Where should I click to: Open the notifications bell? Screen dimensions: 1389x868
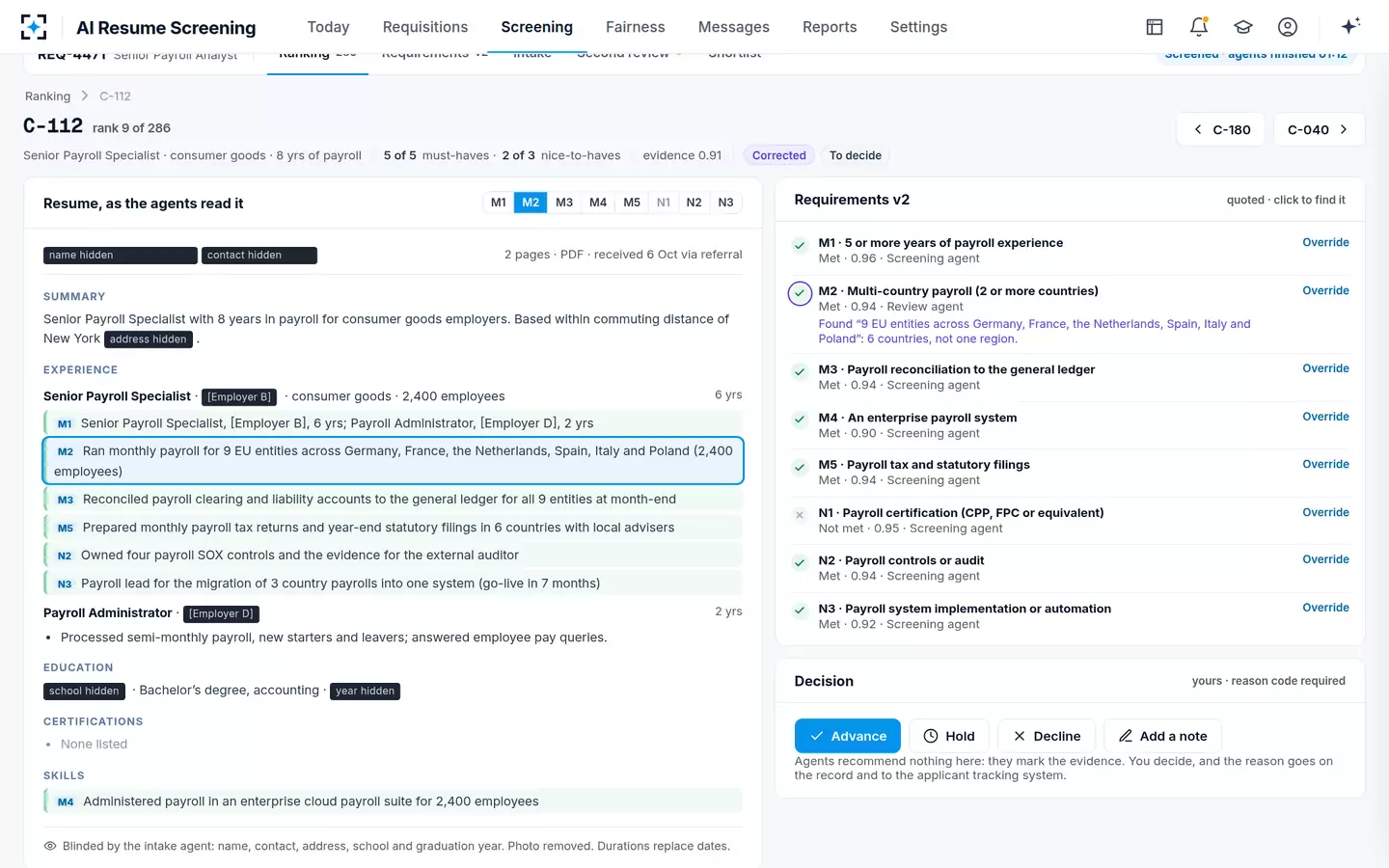pyautogui.click(x=1199, y=27)
